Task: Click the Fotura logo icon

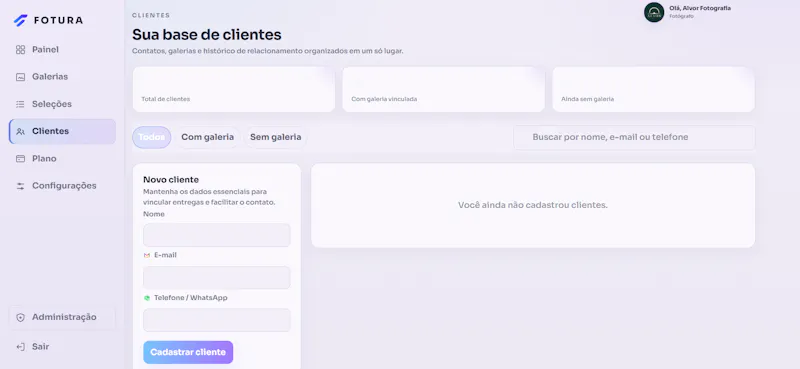Action: click(20, 20)
